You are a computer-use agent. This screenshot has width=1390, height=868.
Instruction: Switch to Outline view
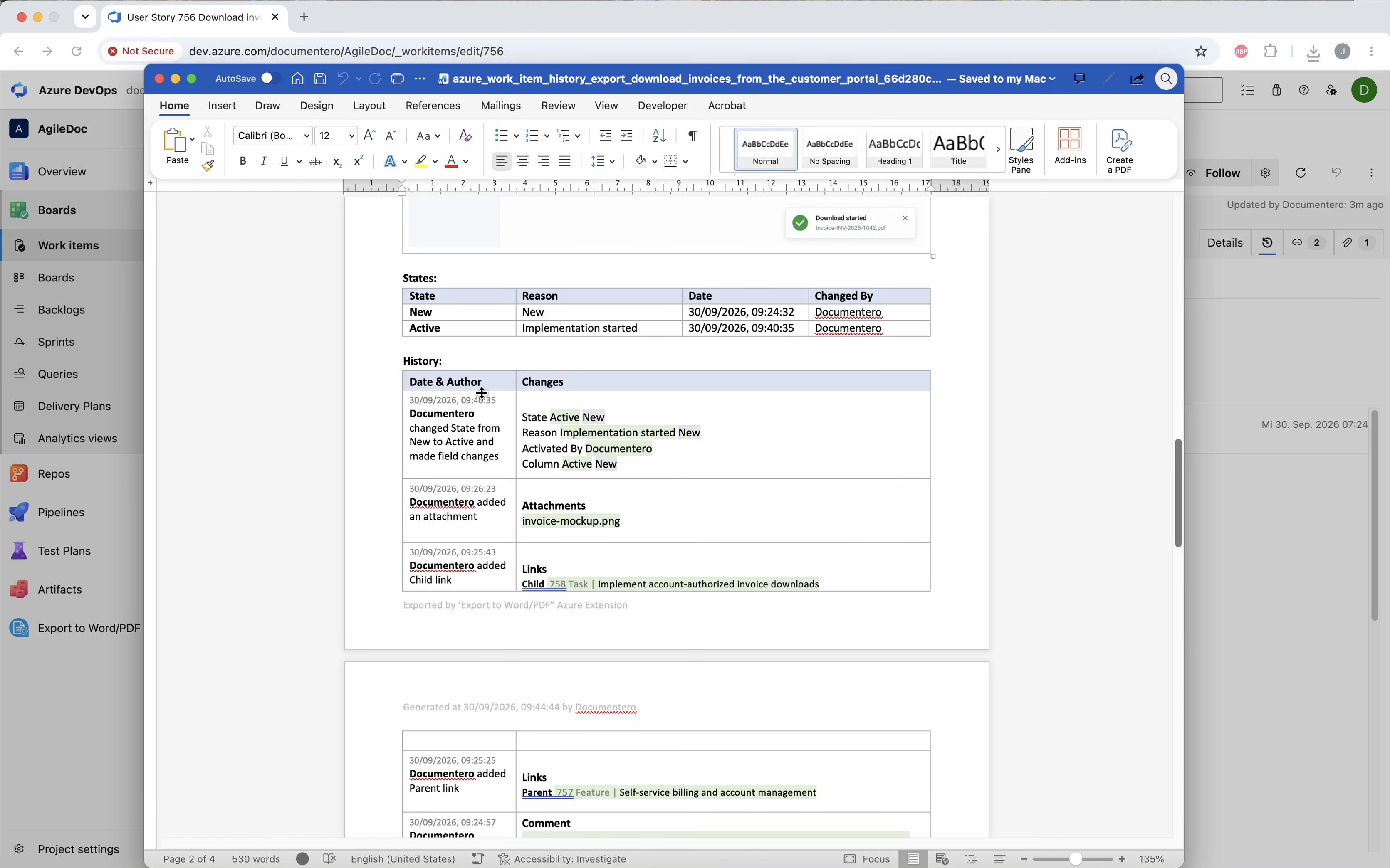point(971,859)
